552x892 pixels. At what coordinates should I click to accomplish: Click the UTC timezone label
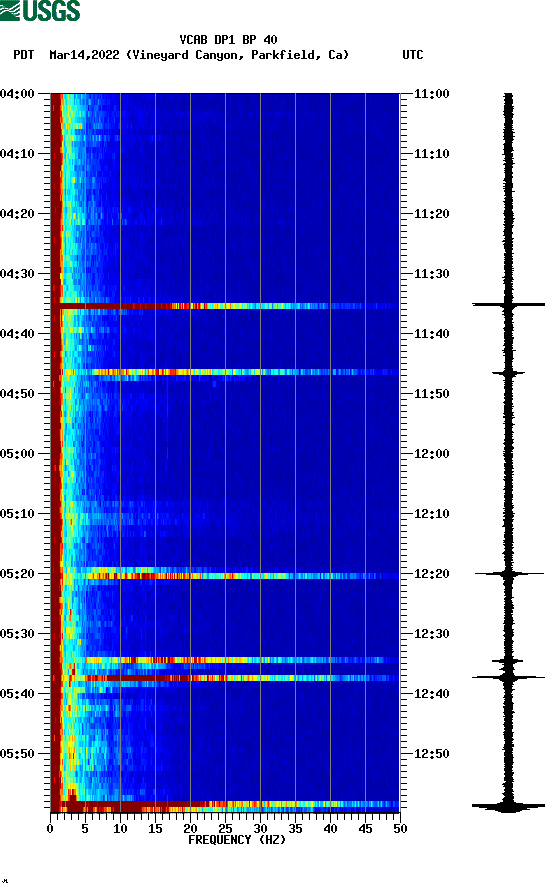(413, 55)
